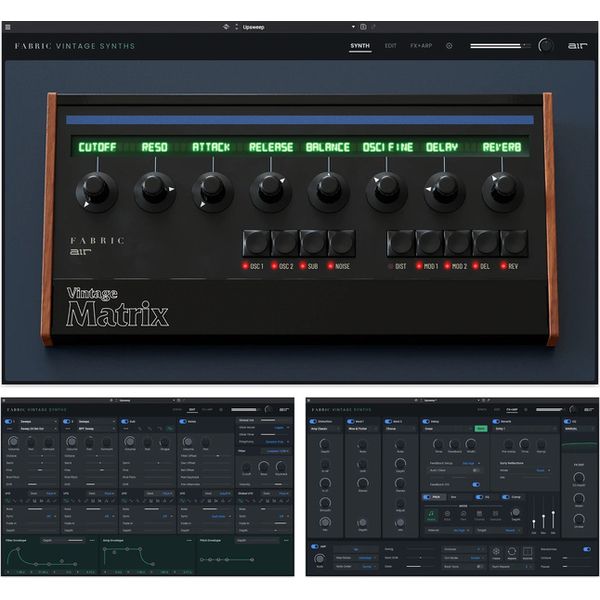600x600 pixels.
Task: Open the Distortion type dropdown in FX+ARP window
Action: pyautogui.click(x=324, y=429)
